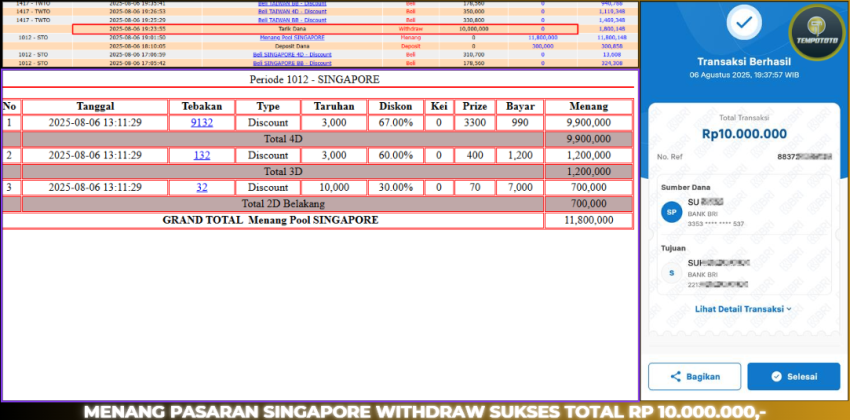Click the Deposit Dana history row text
The height and width of the screenshot is (420, 850).
(292, 46)
